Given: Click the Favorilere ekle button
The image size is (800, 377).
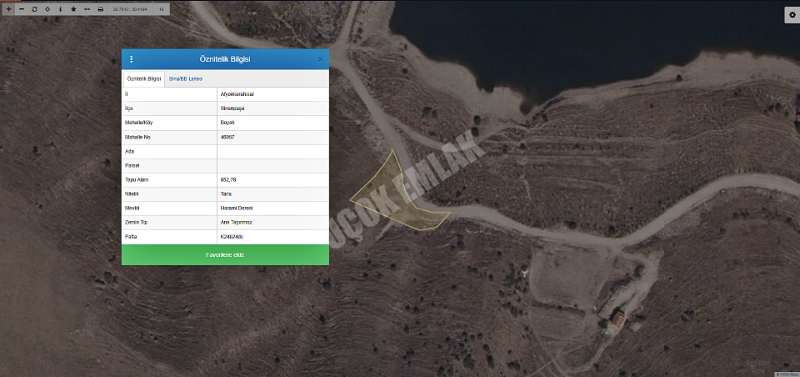Looking at the screenshot, I should coord(225,255).
